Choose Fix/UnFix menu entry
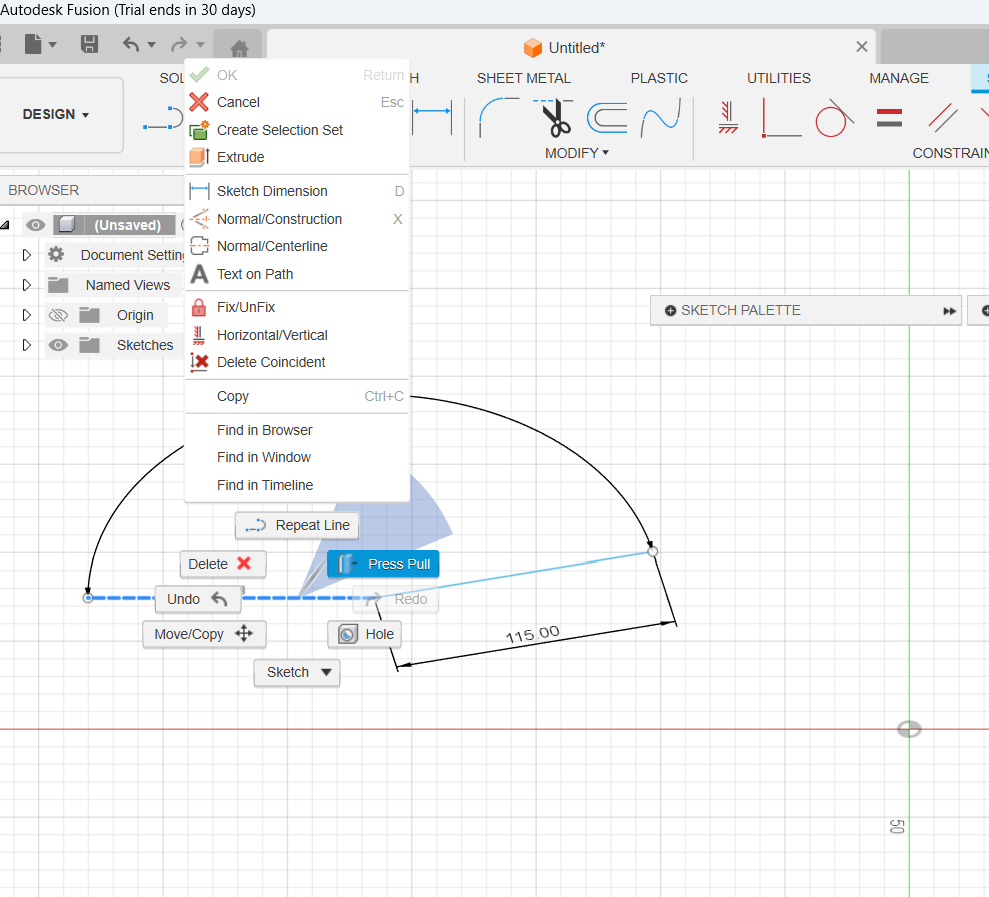Viewport: 989px width, 897px height. coord(296,307)
